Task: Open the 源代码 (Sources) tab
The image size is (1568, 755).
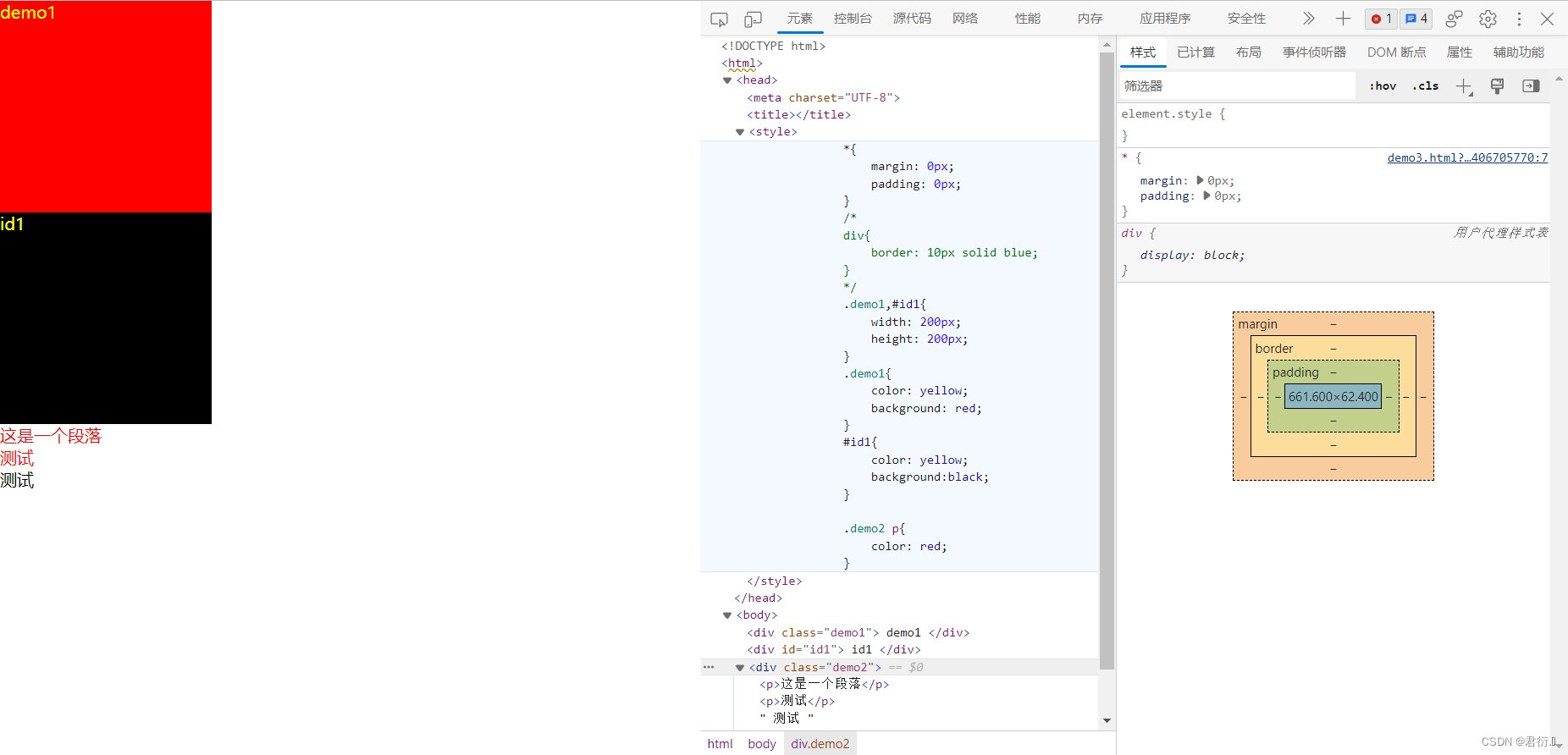Action: pyautogui.click(x=912, y=19)
